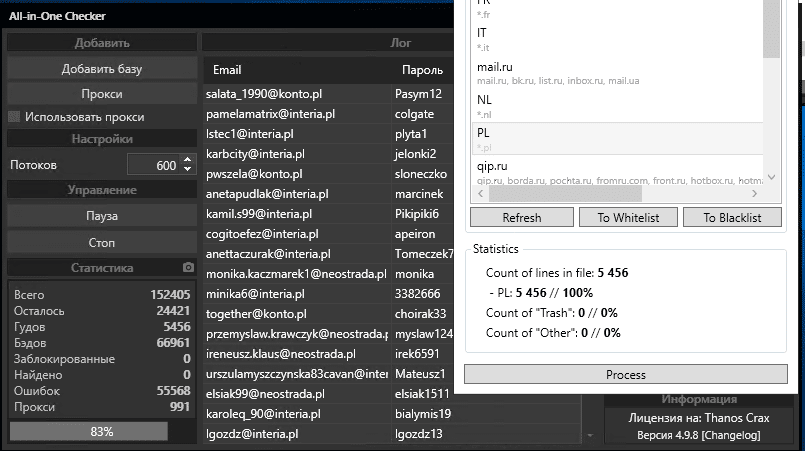The width and height of the screenshot is (805, 451).
Task: Click password cell sloneczko
Action: [420, 174]
